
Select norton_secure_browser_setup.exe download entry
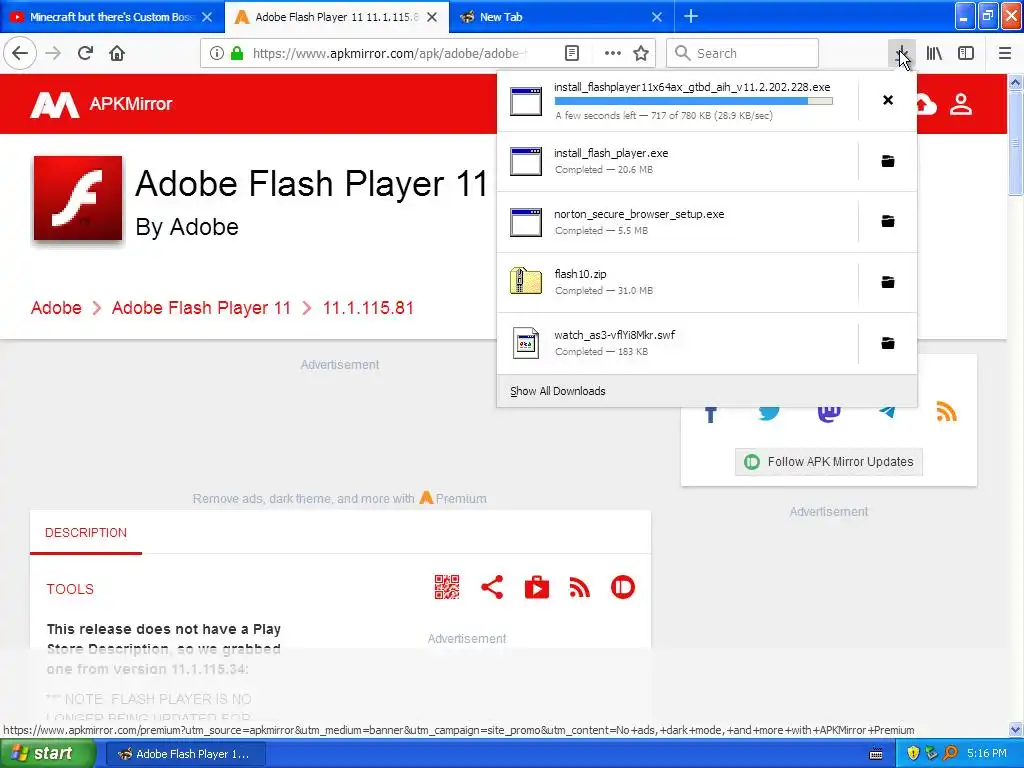[x=677, y=221]
